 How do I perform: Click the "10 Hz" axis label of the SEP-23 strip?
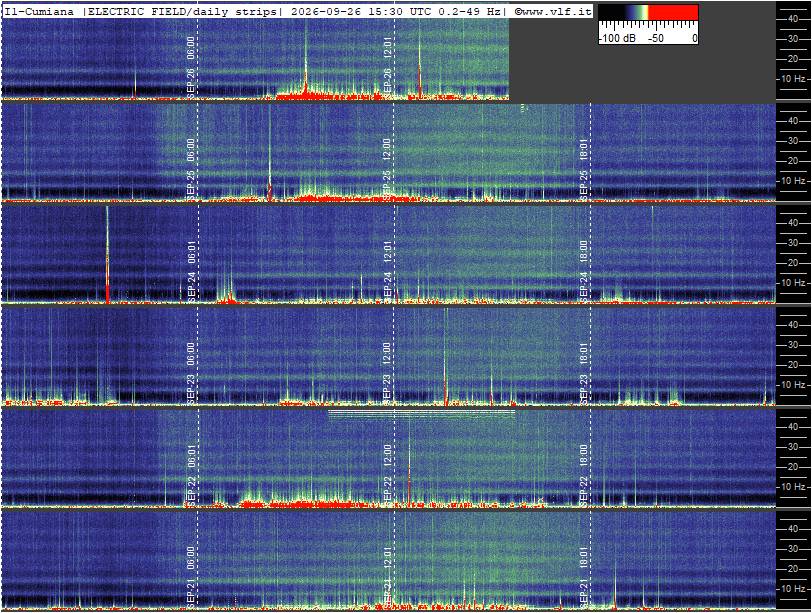pos(794,385)
